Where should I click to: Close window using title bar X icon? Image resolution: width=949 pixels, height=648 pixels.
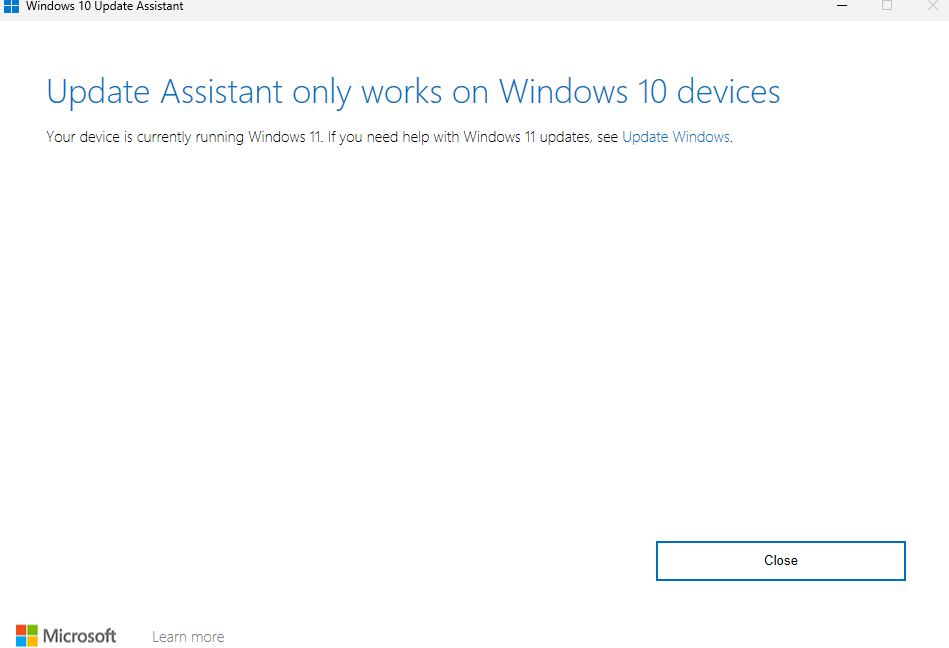click(932, 5)
